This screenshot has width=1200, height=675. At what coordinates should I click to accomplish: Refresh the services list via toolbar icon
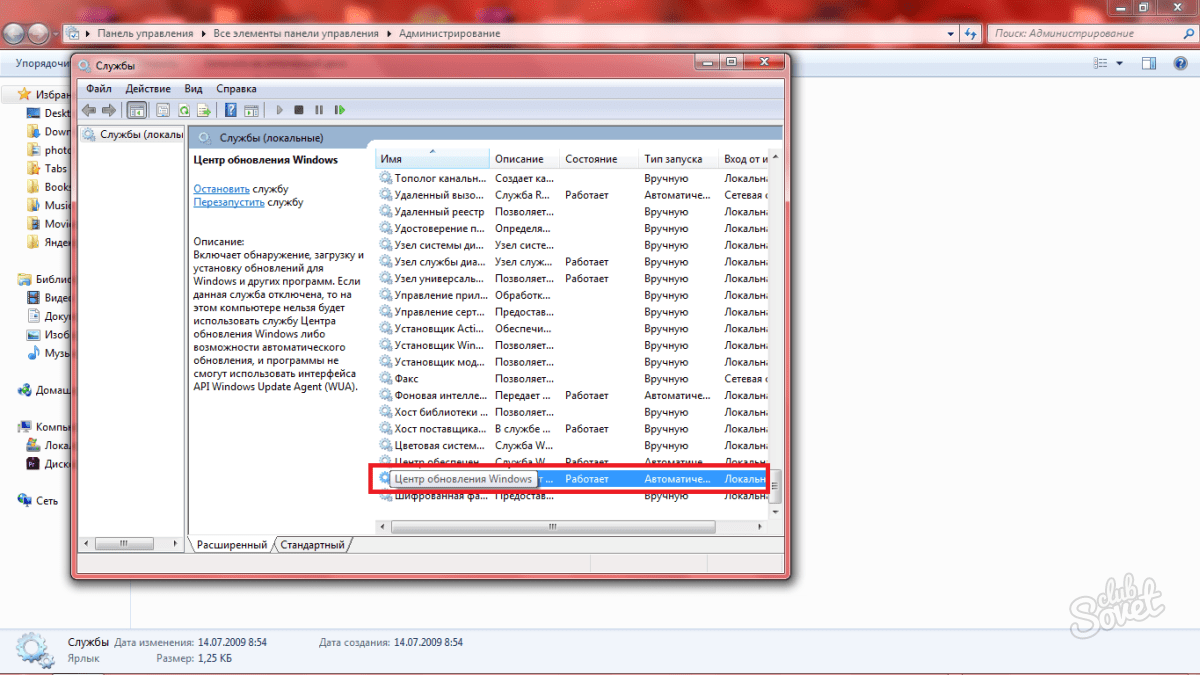(184, 110)
